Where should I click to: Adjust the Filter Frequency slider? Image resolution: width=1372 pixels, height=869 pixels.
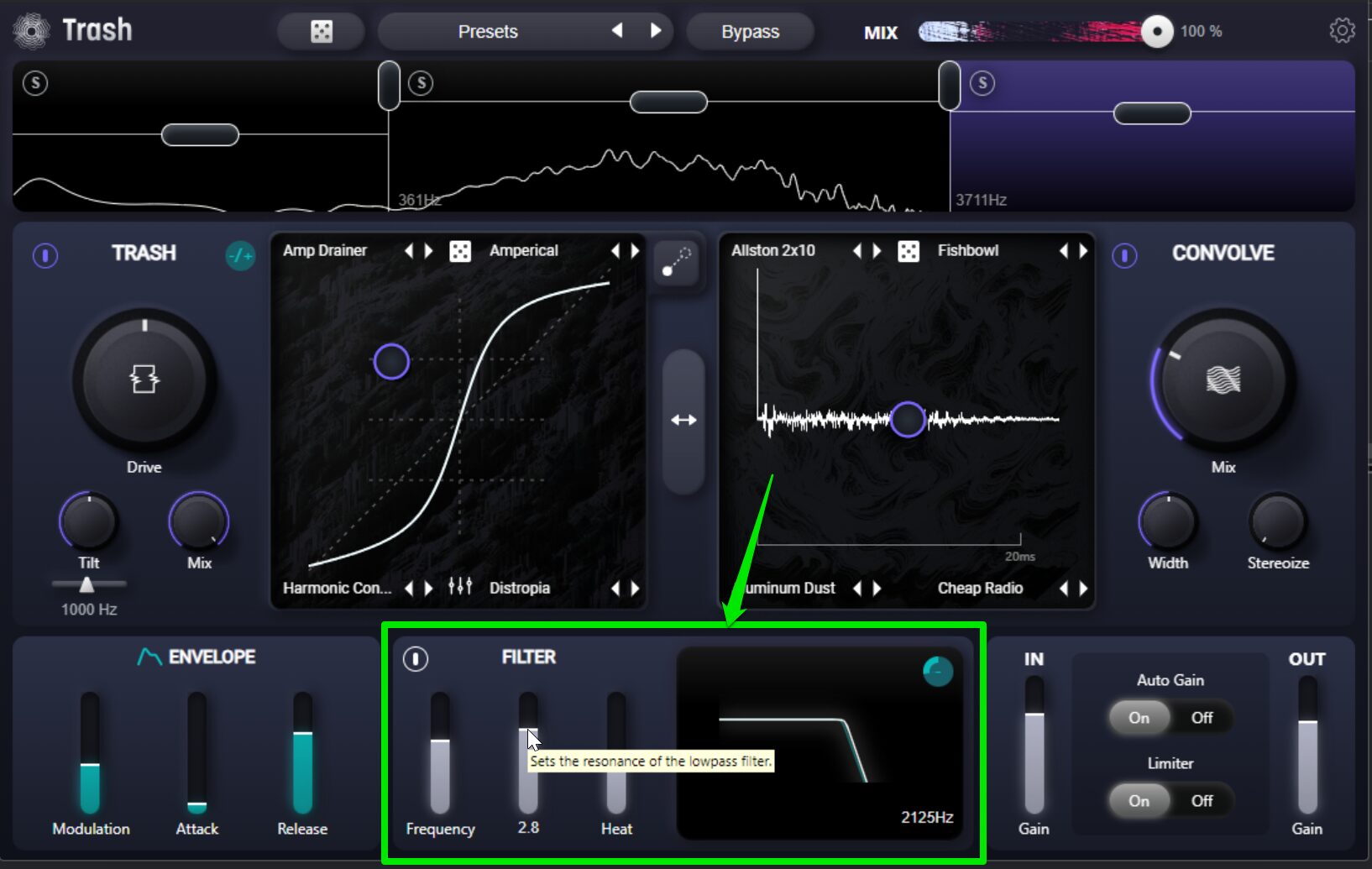point(440,753)
